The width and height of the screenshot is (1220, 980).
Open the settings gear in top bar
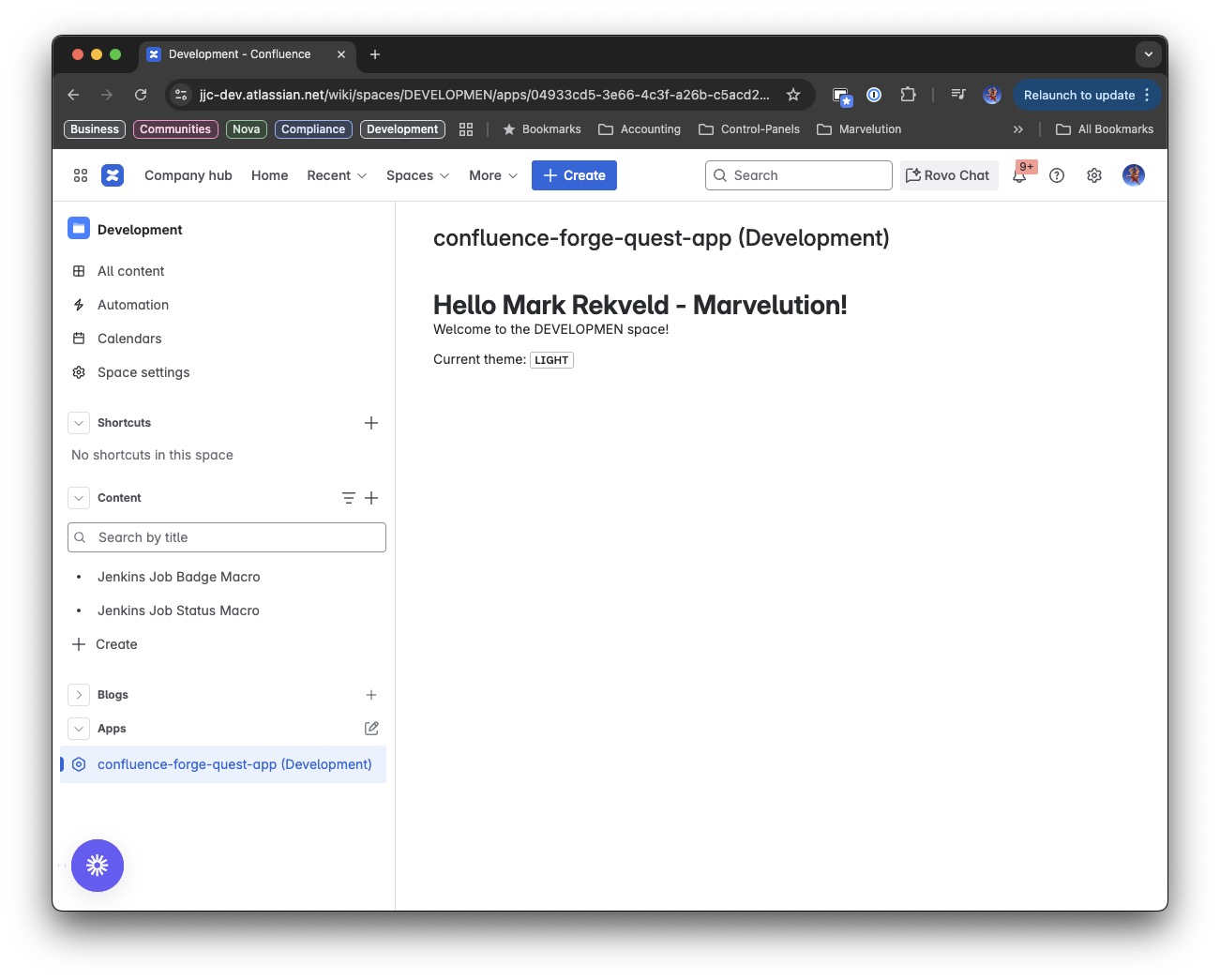[1094, 175]
